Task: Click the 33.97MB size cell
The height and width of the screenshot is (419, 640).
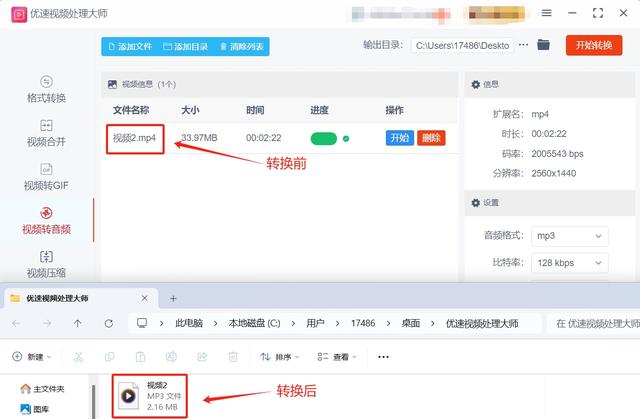Action: click(199, 138)
